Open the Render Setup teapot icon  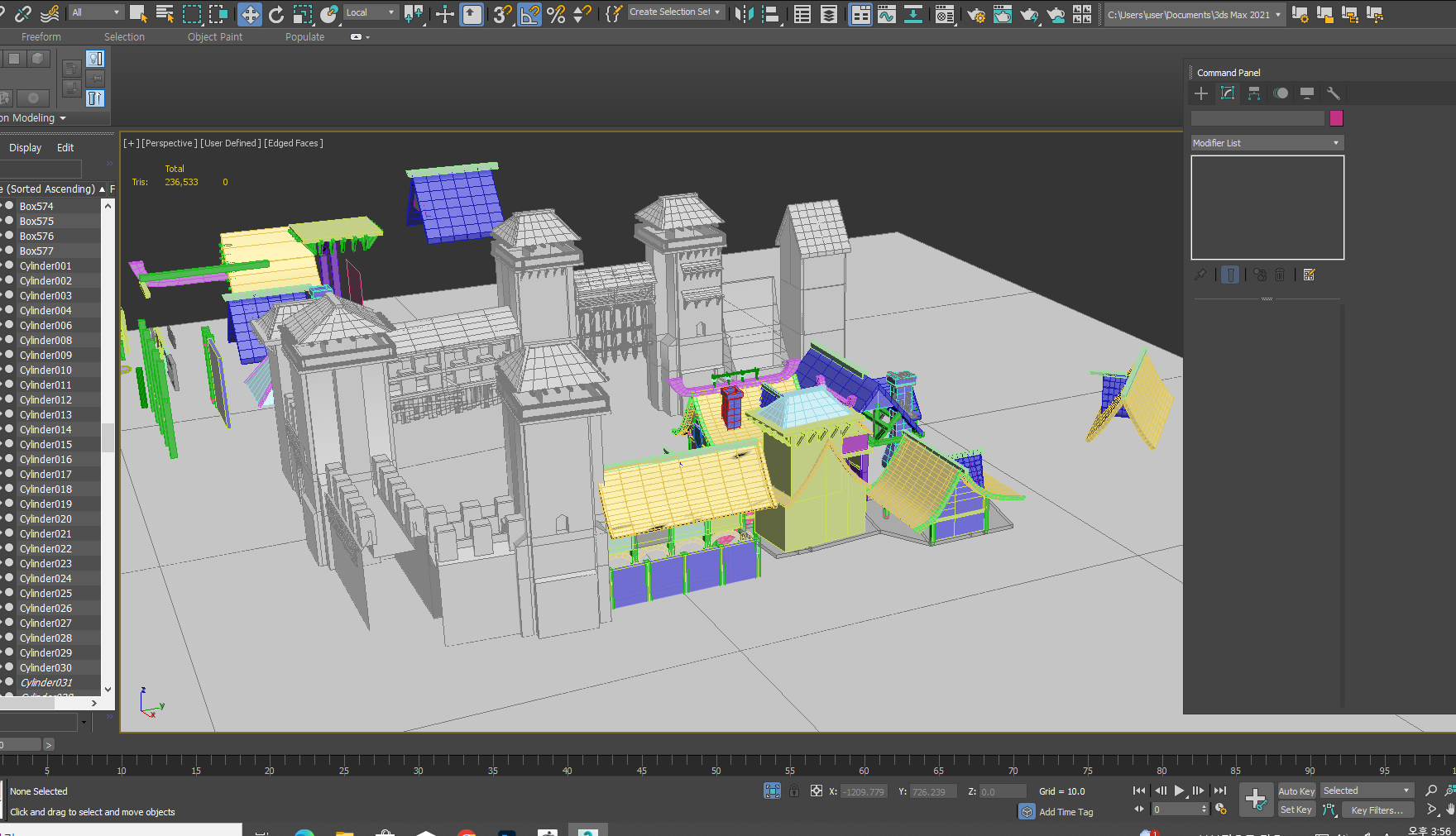(976, 14)
